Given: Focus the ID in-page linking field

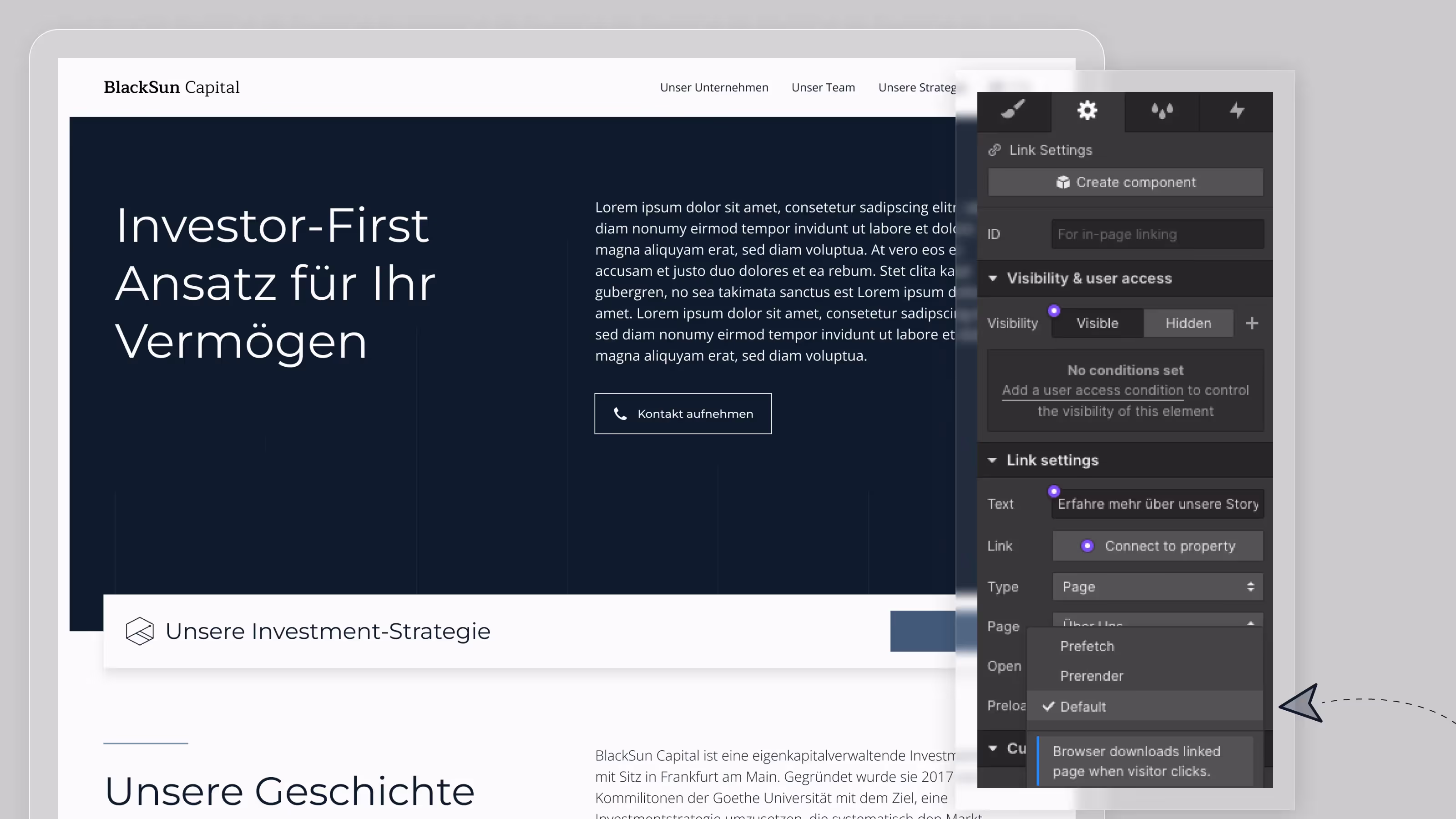Looking at the screenshot, I should 1158,234.
